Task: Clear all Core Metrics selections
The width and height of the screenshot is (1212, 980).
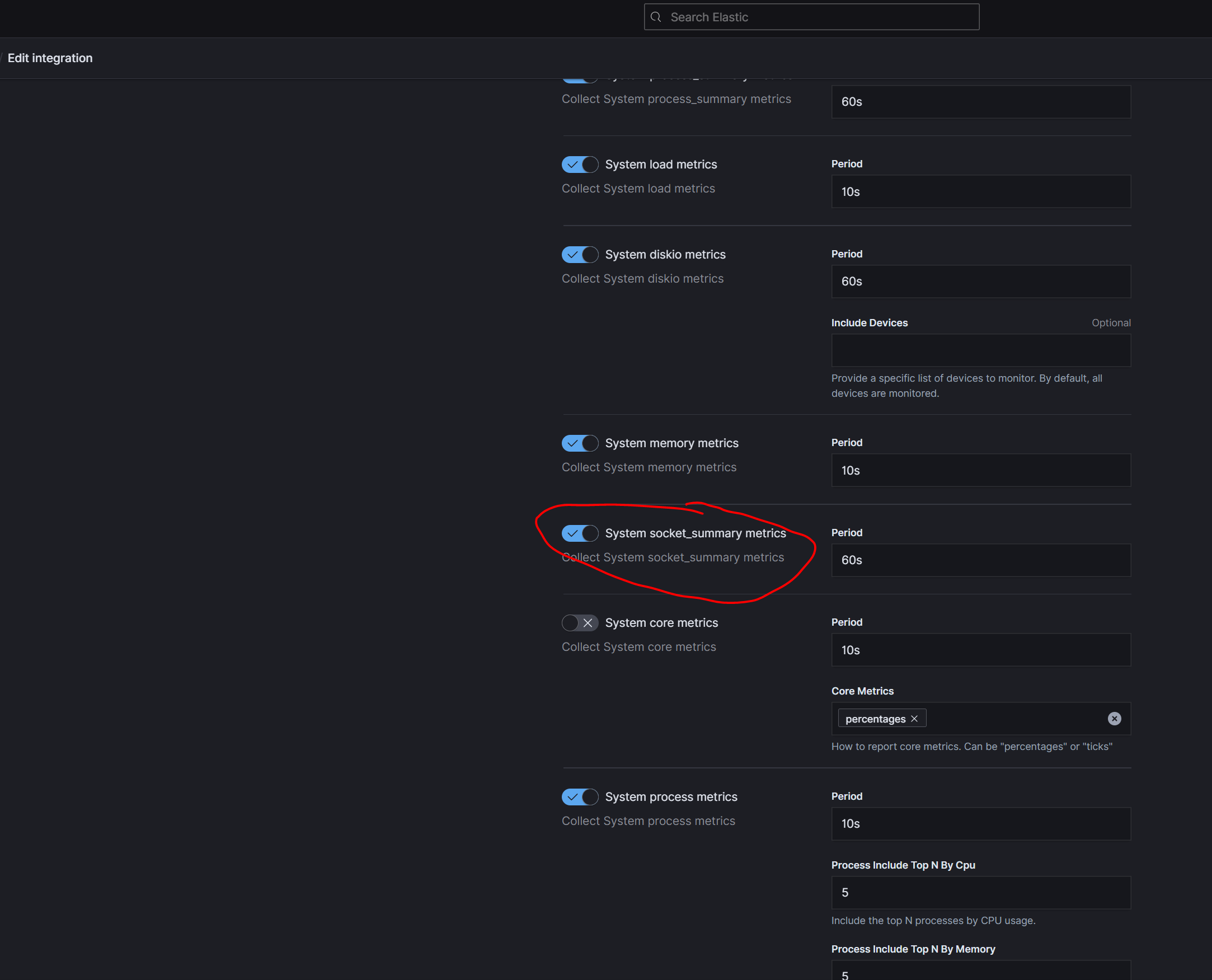Action: tap(1114, 719)
